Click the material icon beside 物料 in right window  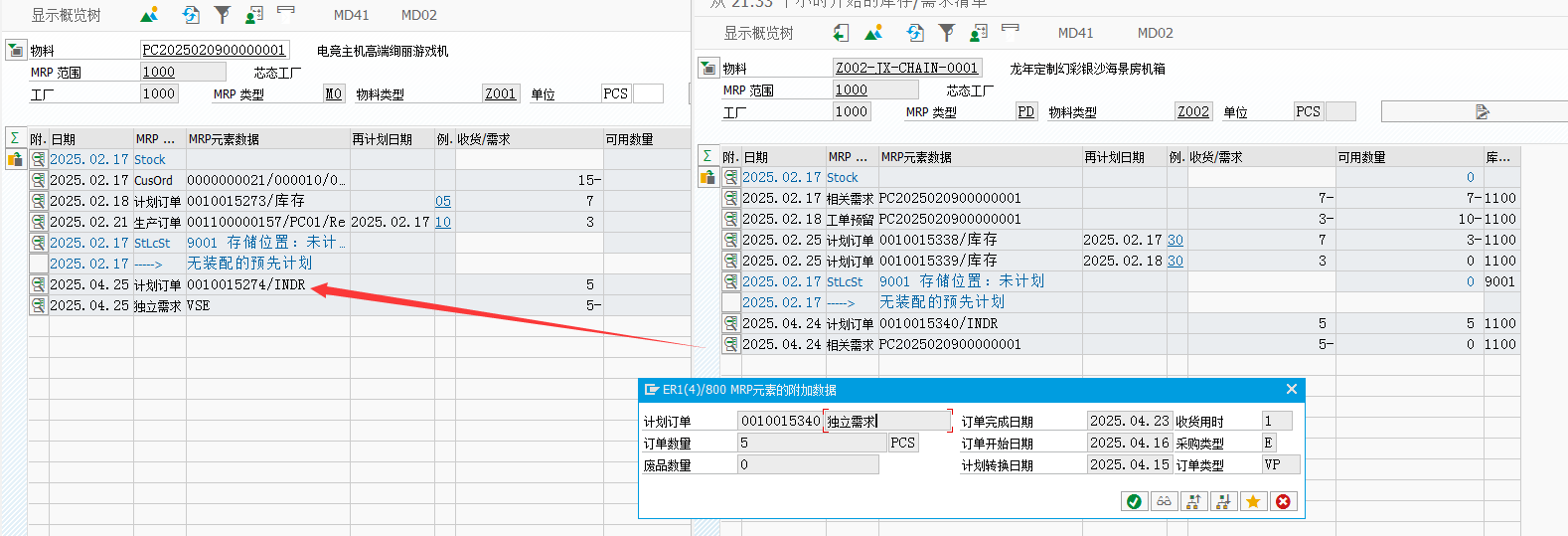(708, 68)
